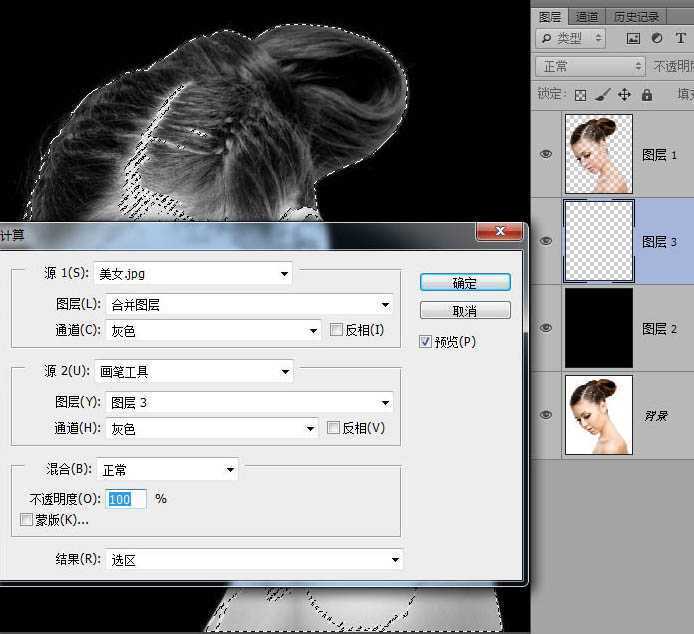Click the pixel layer filter icon
Viewport: 694px width, 634px height.
633,39
